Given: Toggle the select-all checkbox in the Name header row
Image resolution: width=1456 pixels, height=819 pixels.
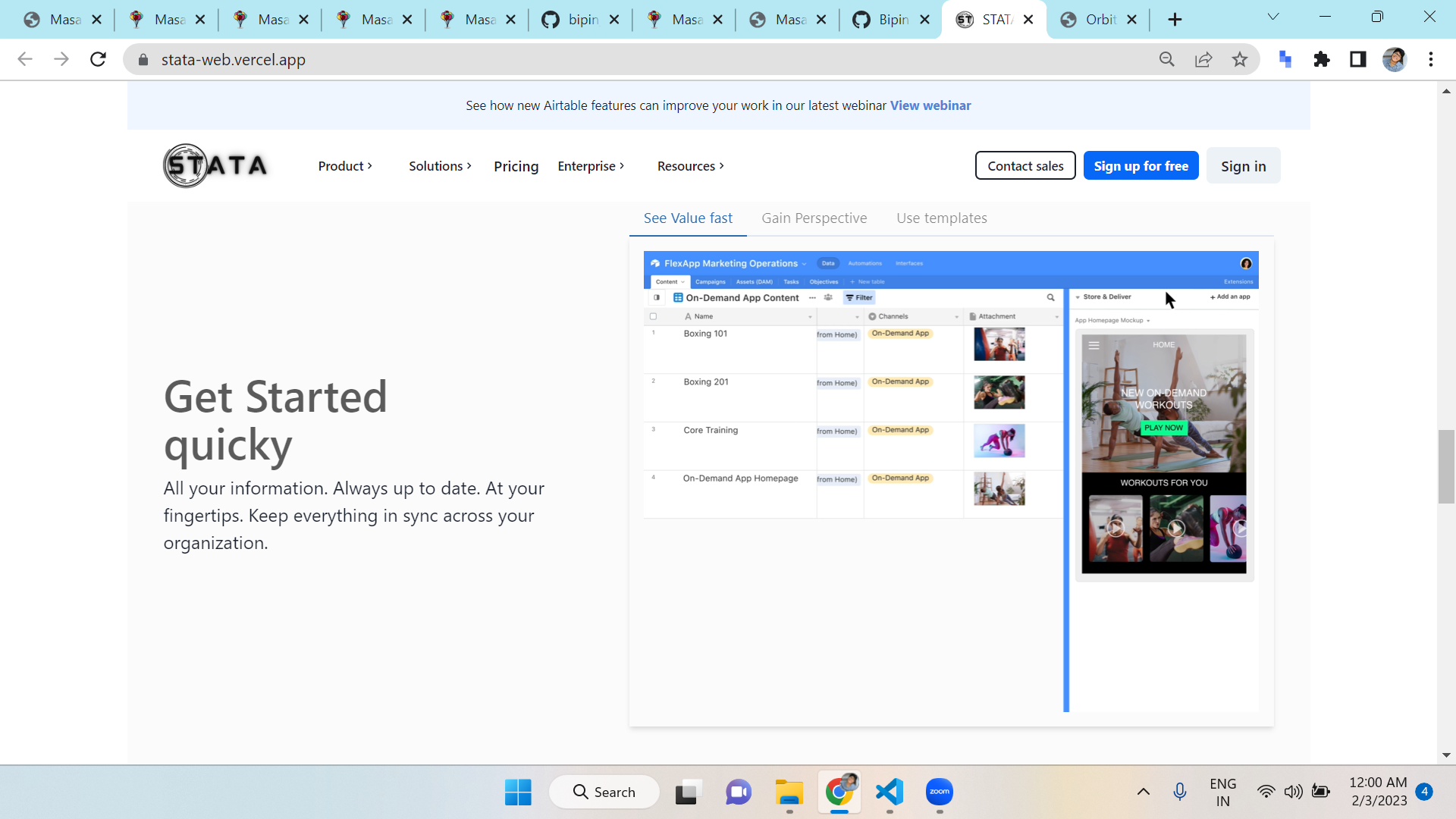Looking at the screenshot, I should click(653, 316).
